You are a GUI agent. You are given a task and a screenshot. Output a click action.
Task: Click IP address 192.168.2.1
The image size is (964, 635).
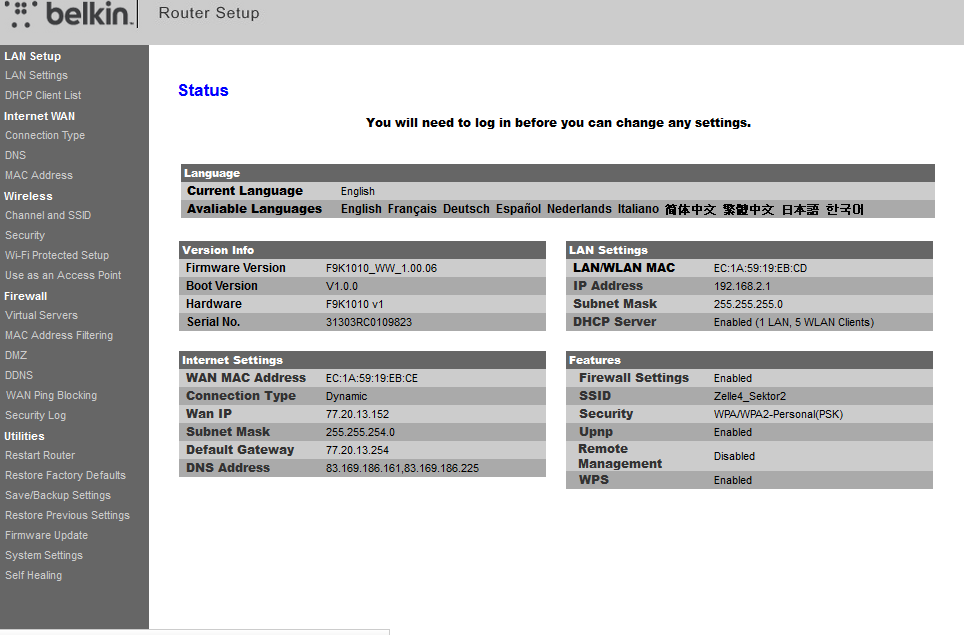click(742, 286)
